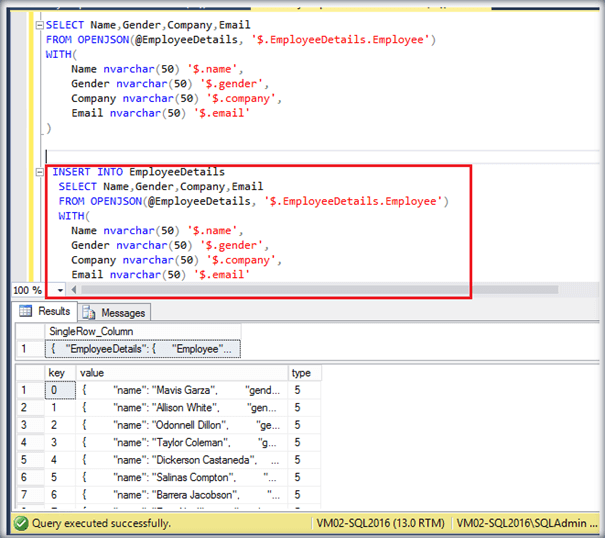605x538 pixels.
Task: Collapse the first SELECT statement outline
Action: coord(39,25)
